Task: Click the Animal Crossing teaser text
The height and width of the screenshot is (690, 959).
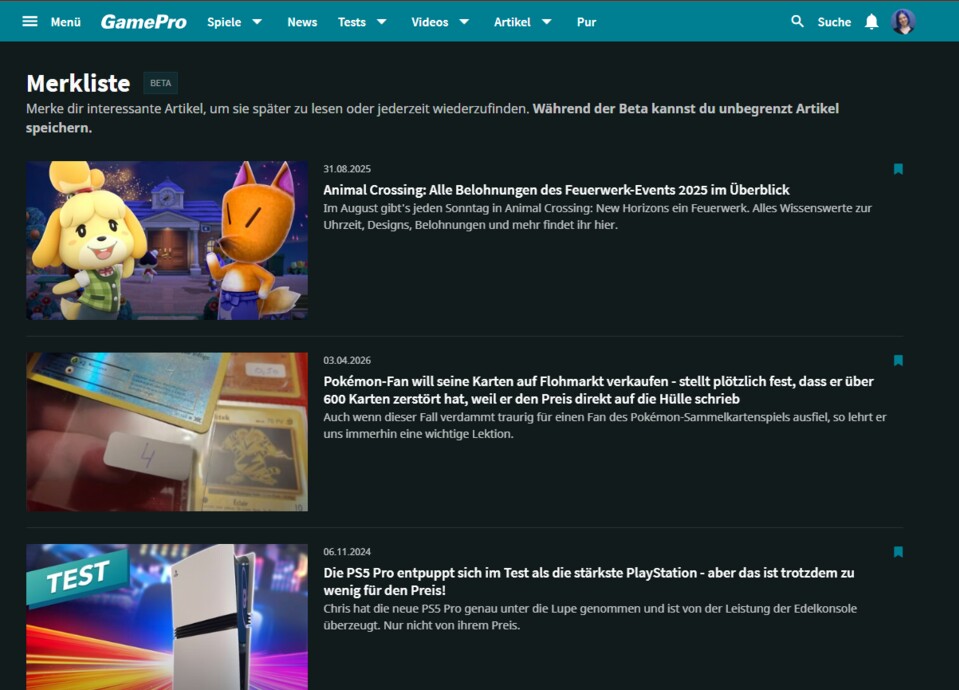Action: click(x=598, y=217)
